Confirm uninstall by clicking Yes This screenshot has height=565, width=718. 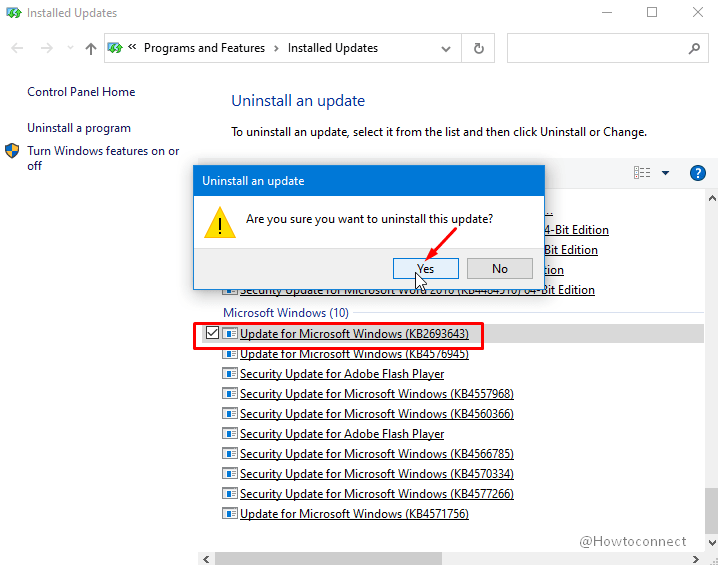pos(425,268)
